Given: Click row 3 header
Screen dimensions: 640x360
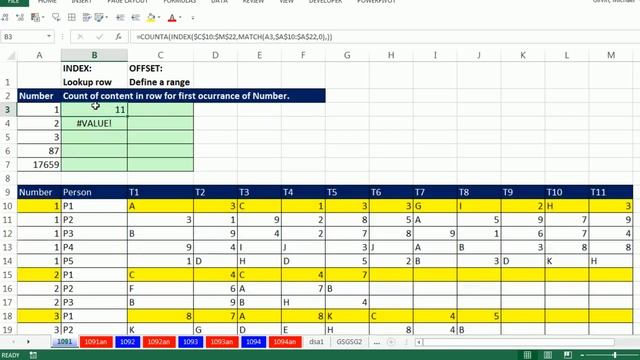Looking at the screenshot, I should [8, 109].
